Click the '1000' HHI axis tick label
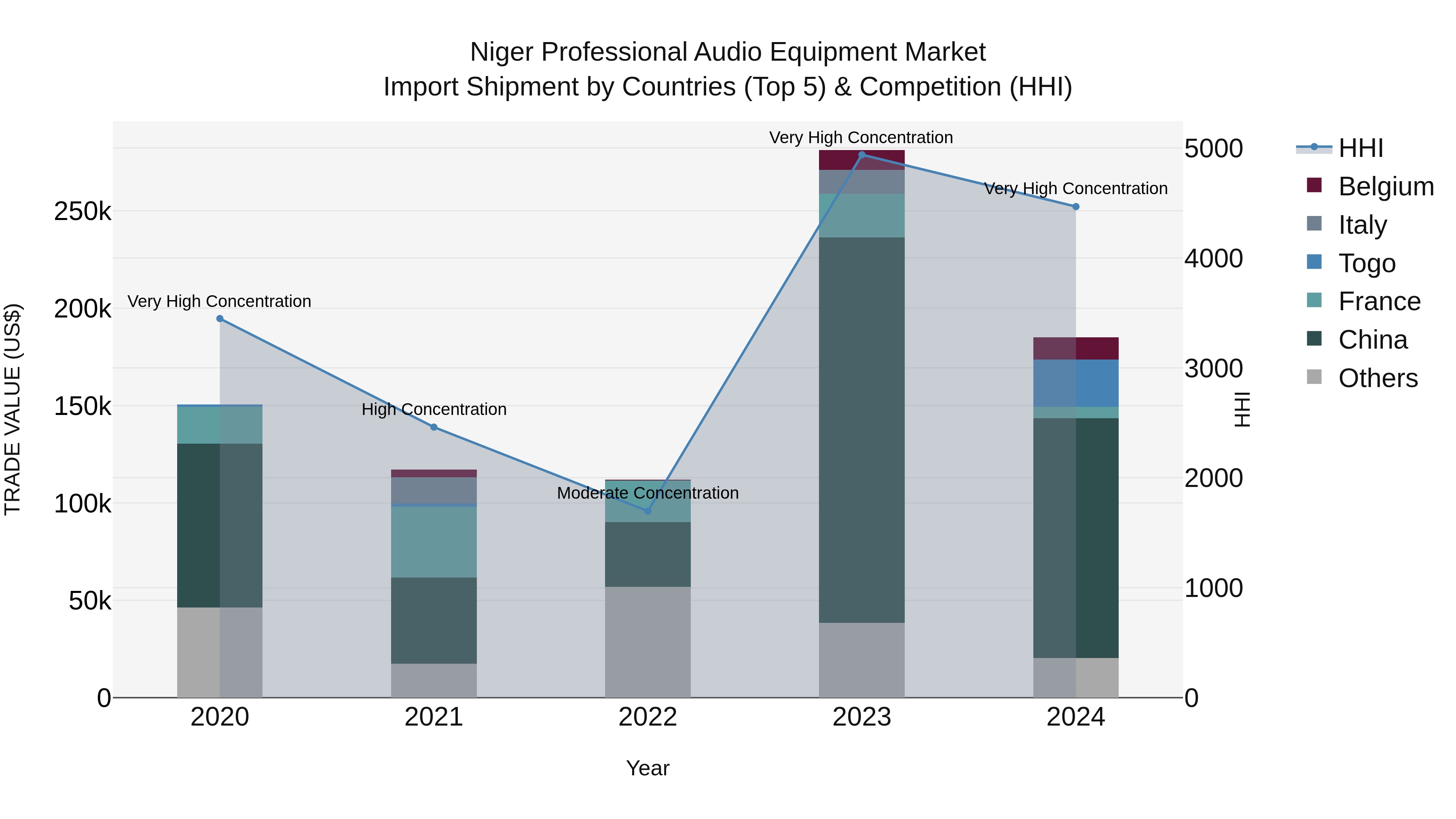Screen dimensions: 1456x819 coord(1213,588)
